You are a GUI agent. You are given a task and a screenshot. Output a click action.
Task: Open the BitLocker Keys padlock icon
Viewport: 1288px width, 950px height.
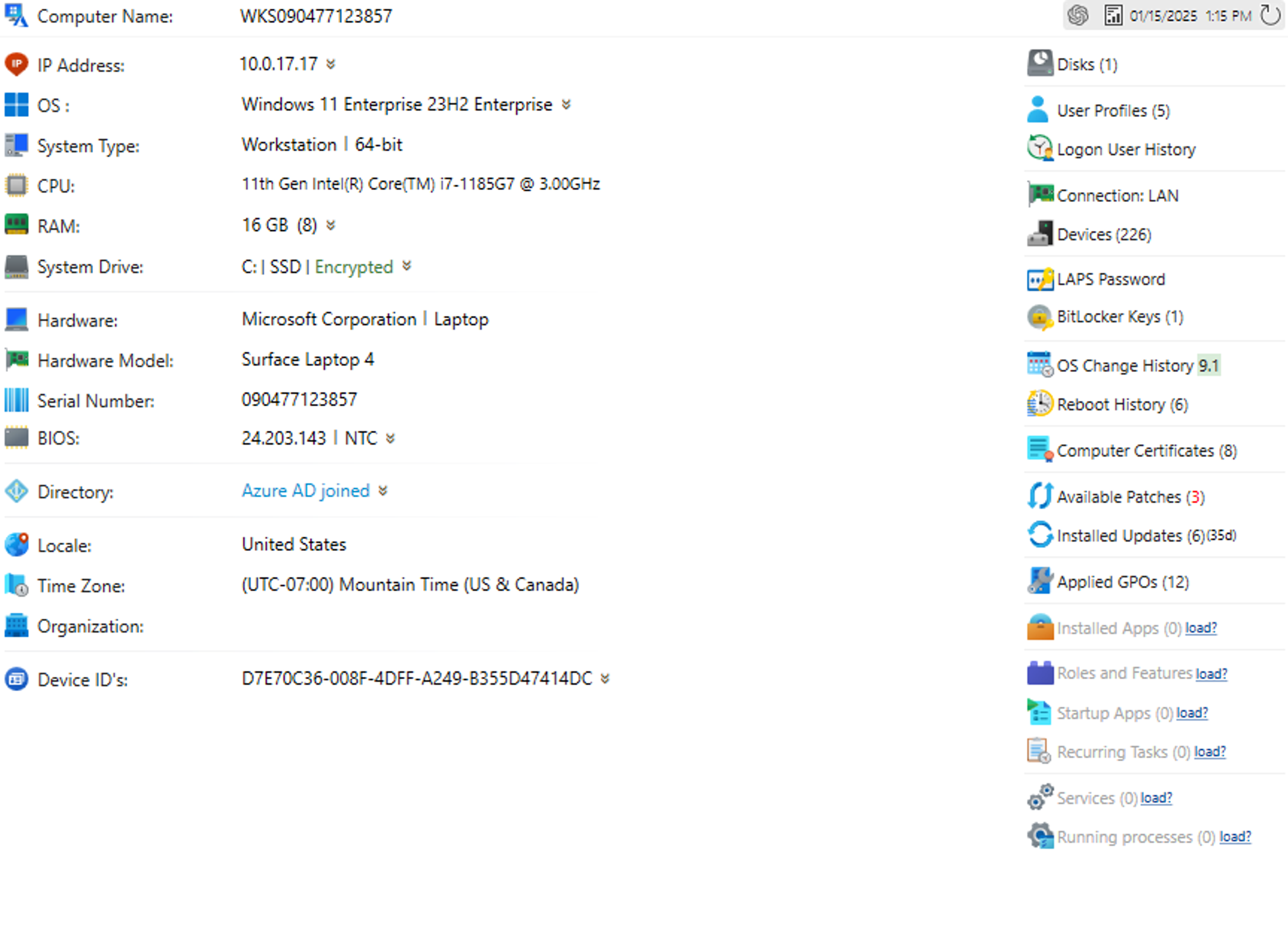[1040, 317]
